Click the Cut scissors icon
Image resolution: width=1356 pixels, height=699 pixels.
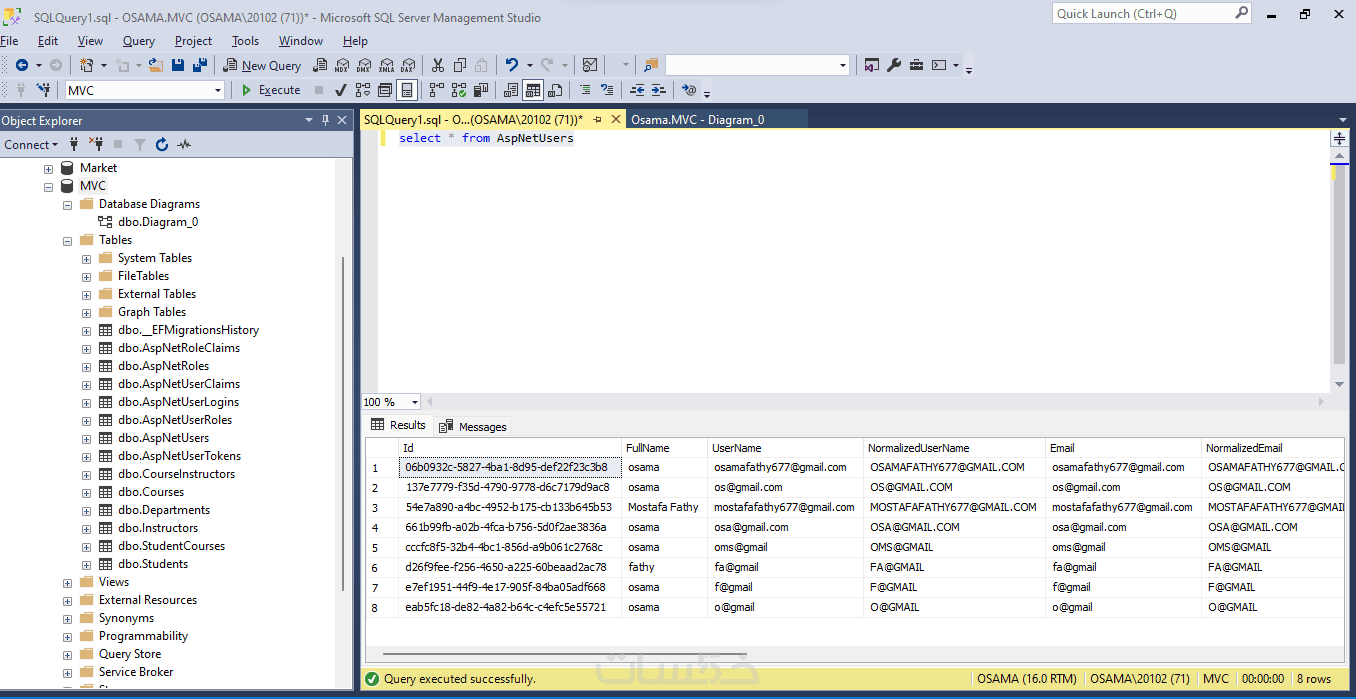tap(437, 65)
